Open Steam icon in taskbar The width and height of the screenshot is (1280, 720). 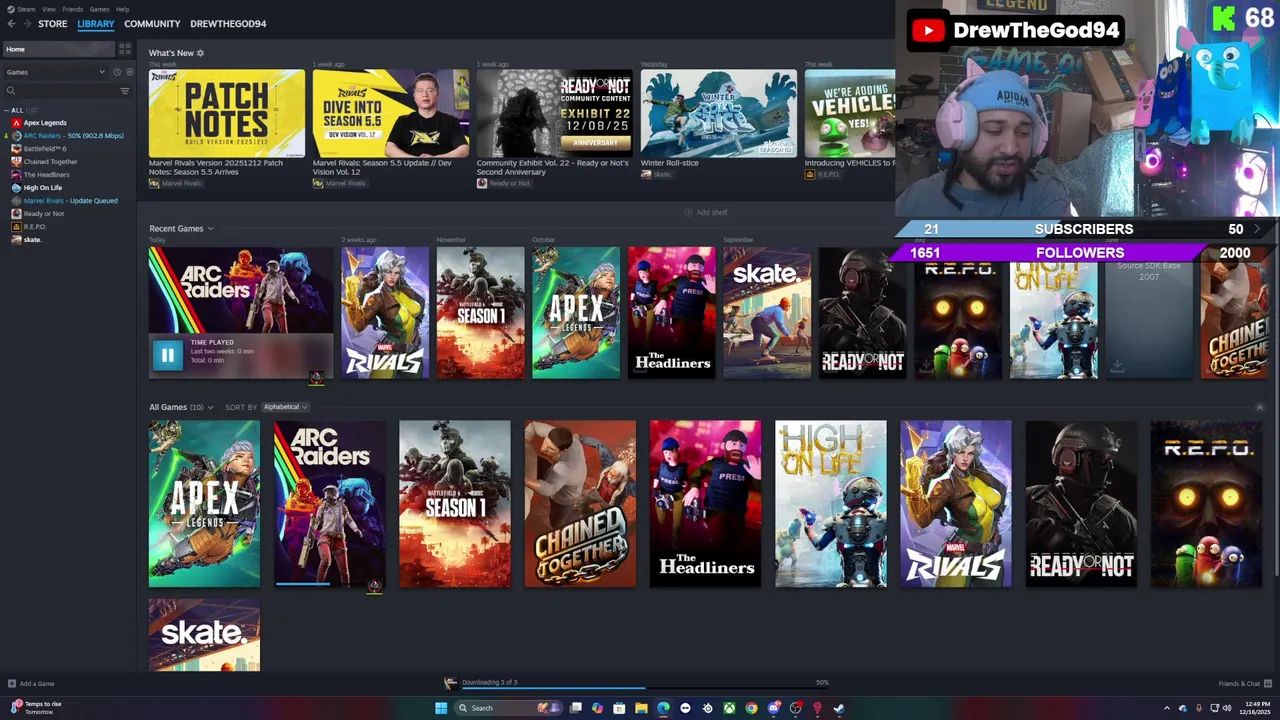[839, 708]
